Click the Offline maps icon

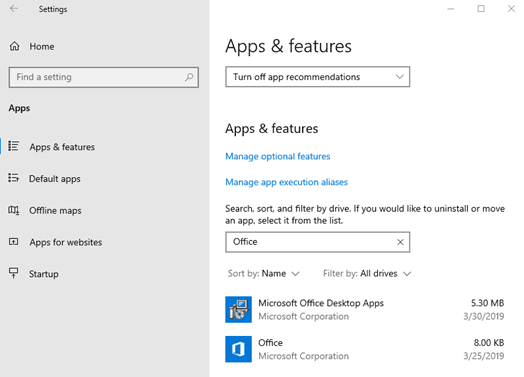pos(14,210)
